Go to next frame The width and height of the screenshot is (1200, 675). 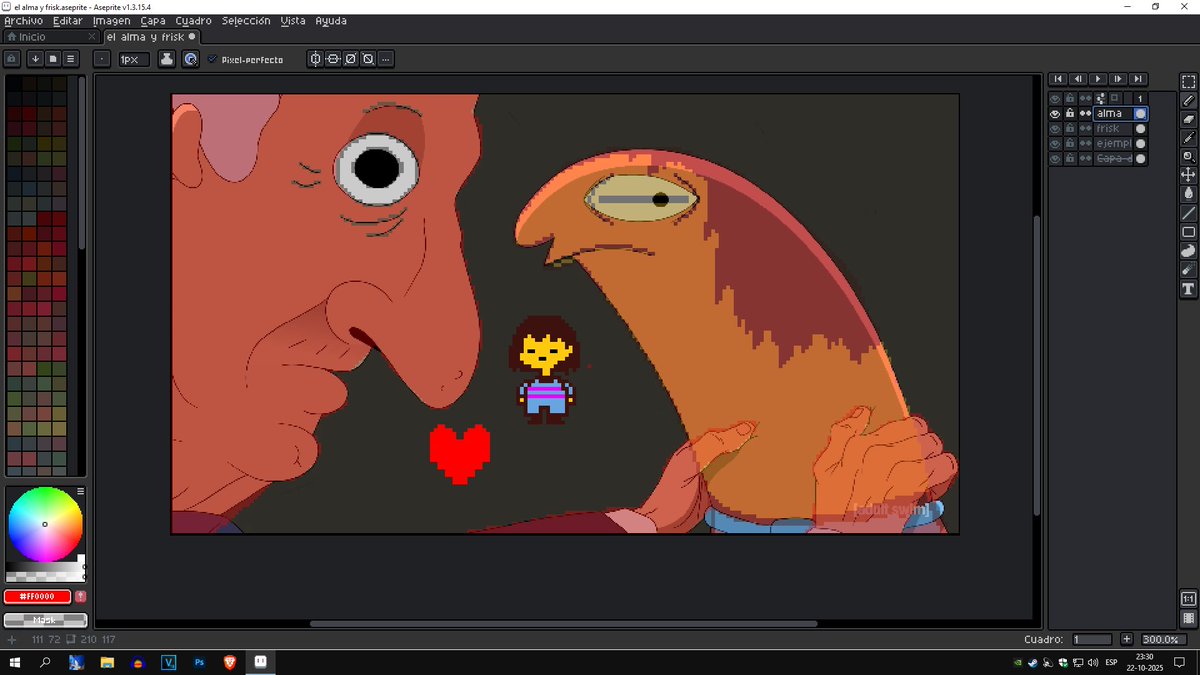(x=1118, y=79)
